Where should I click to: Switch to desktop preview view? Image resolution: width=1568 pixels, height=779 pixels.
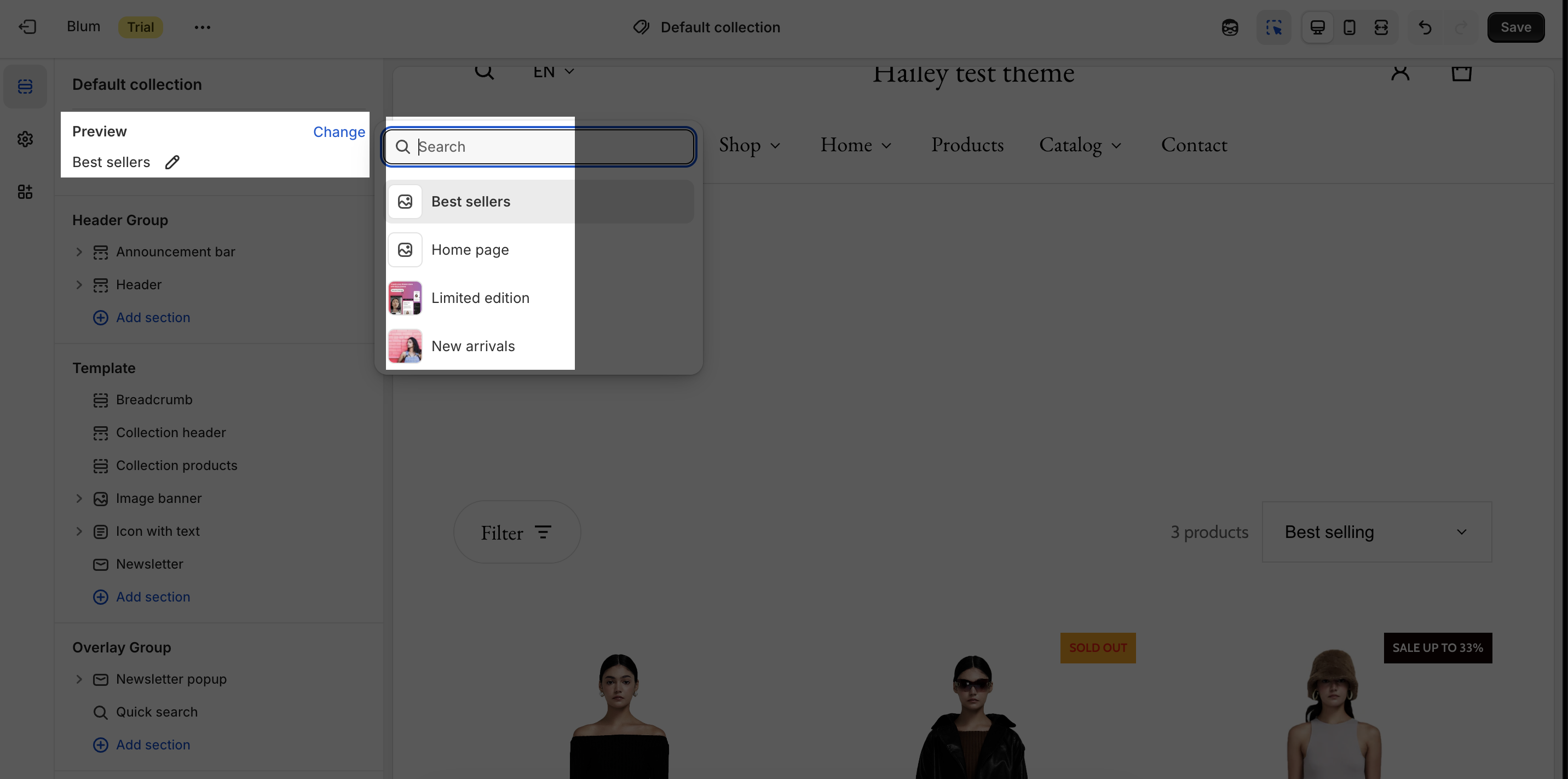[1317, 27]
